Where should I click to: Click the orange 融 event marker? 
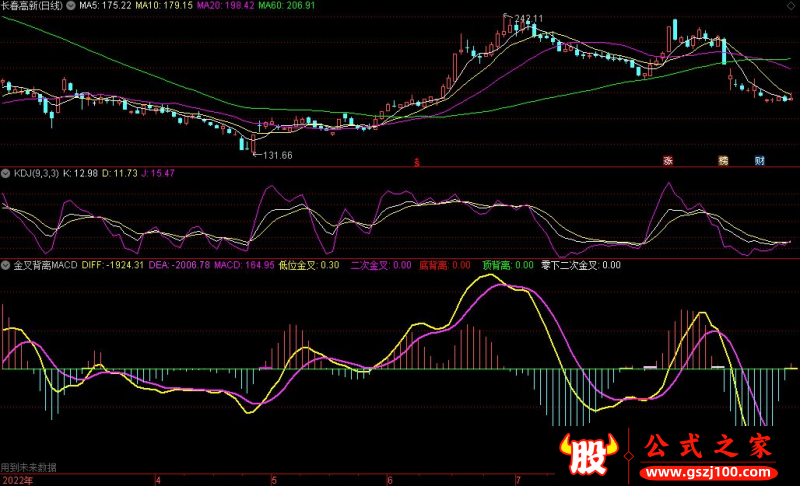[722, 160]
